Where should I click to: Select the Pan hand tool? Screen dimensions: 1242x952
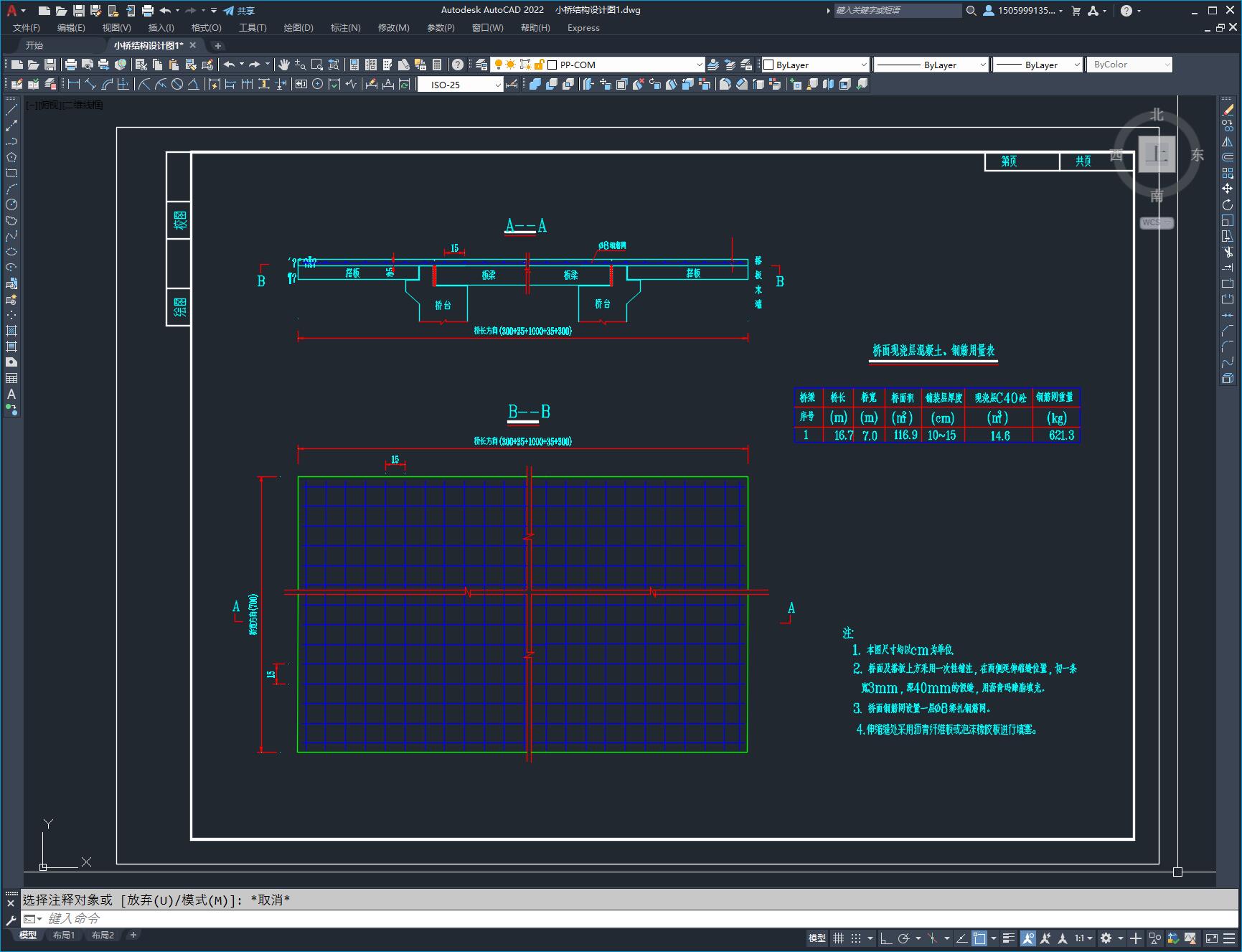pos(284,65)
